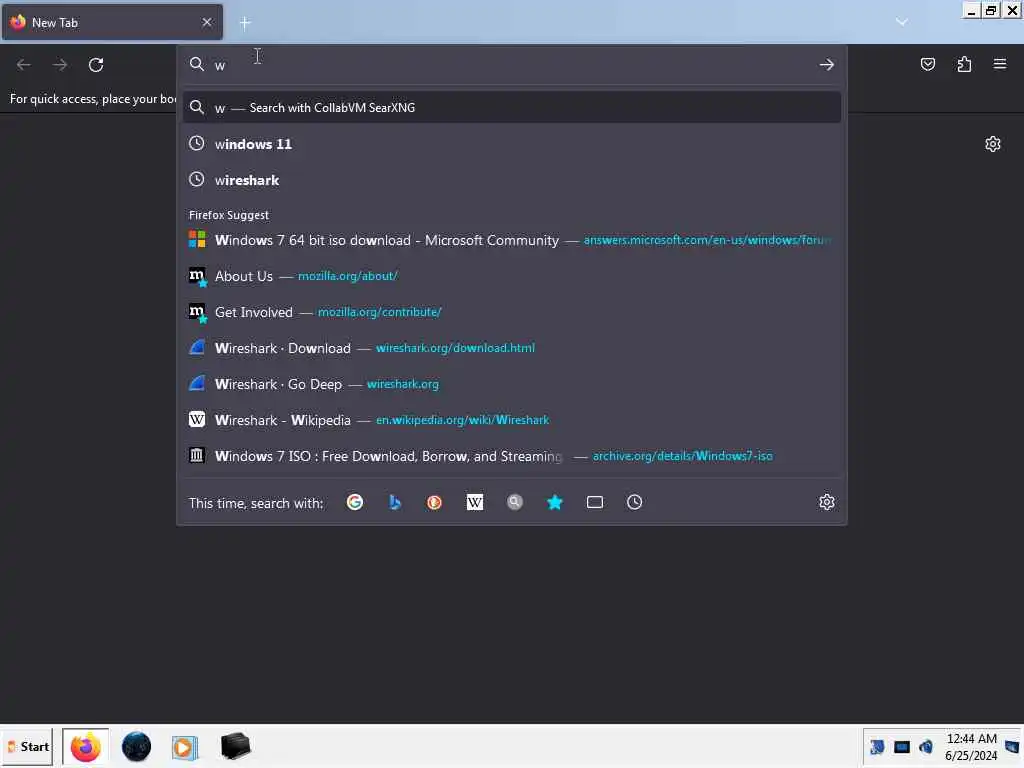
Task: Close the New Tab tab
Action: tap(207, 22)
